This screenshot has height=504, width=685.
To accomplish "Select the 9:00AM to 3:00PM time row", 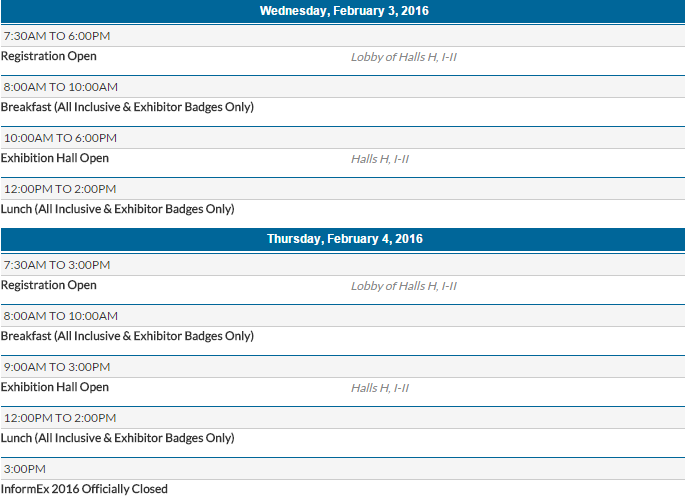I will coord(57,367).
